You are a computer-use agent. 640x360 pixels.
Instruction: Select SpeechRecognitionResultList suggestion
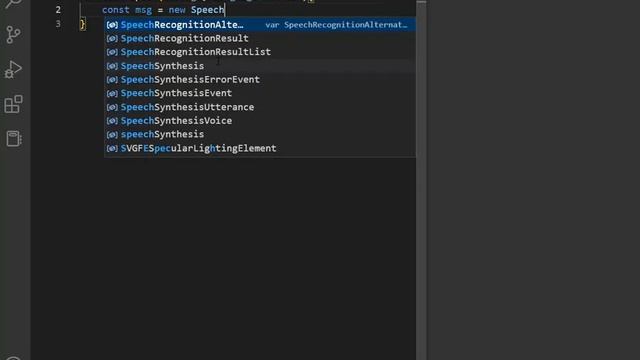pos(260,52)
